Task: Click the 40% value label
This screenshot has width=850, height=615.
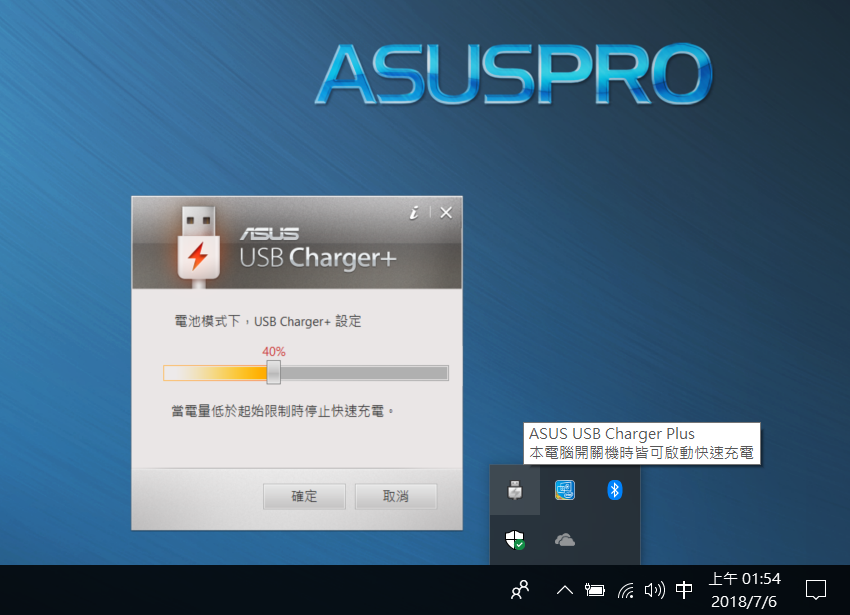Action: point(274,351)
